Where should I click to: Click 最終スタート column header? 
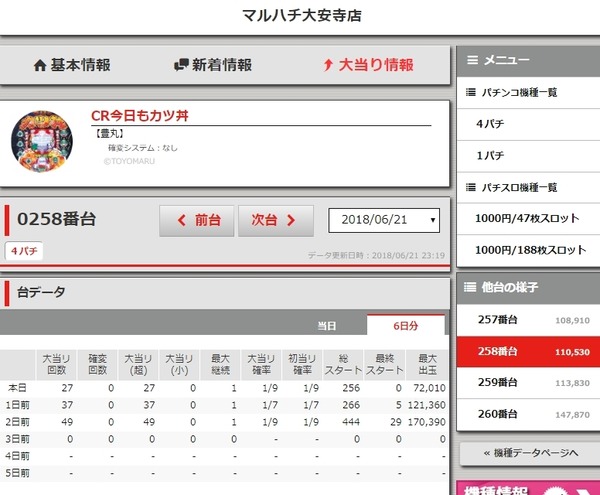(385, 365)
